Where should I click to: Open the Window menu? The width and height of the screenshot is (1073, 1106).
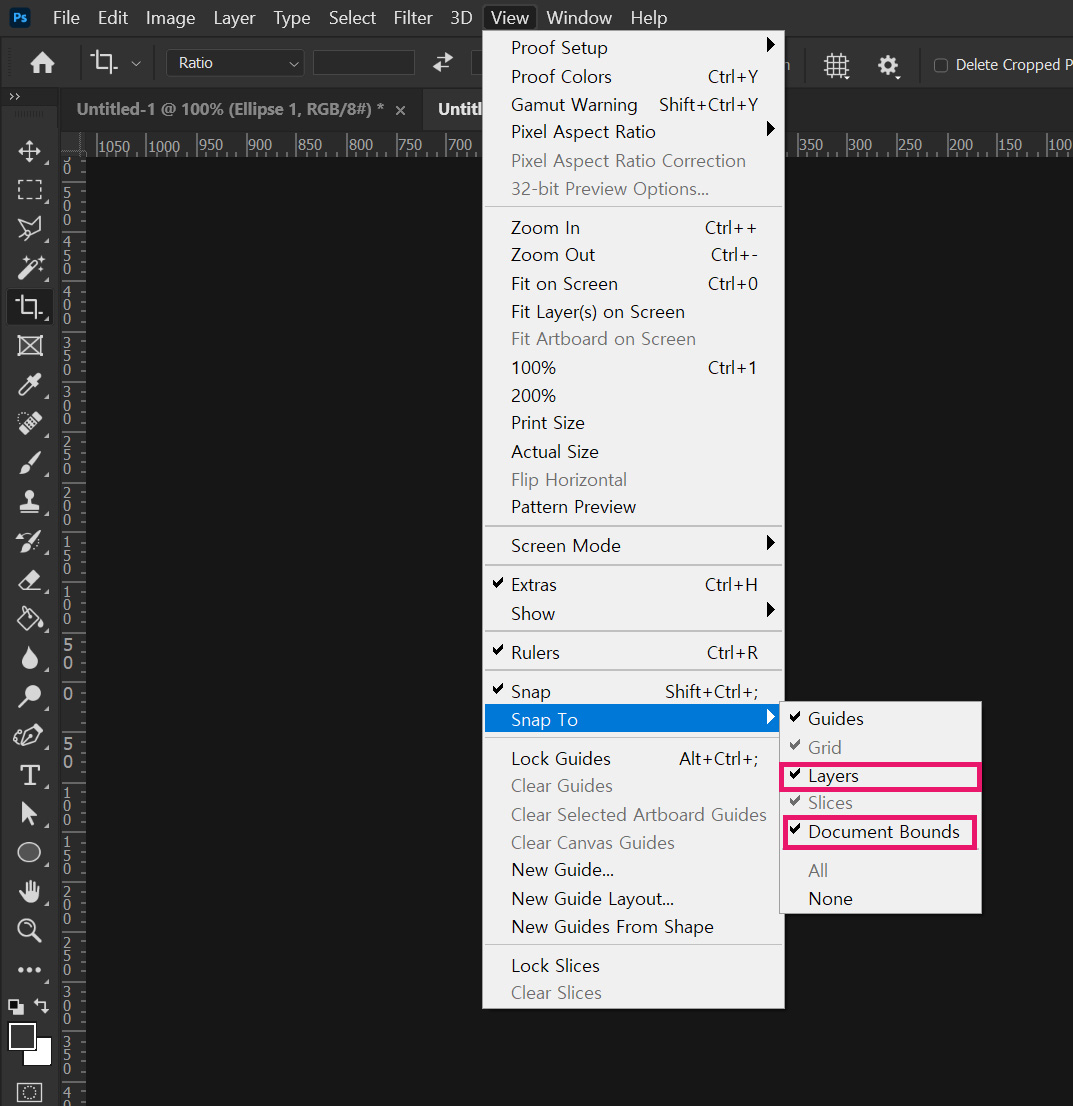click(579, 18)
